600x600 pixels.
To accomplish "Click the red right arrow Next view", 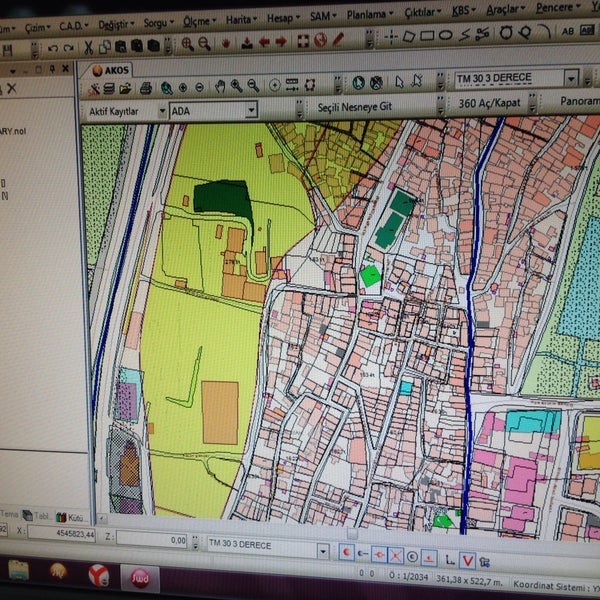I will [281, 41].
